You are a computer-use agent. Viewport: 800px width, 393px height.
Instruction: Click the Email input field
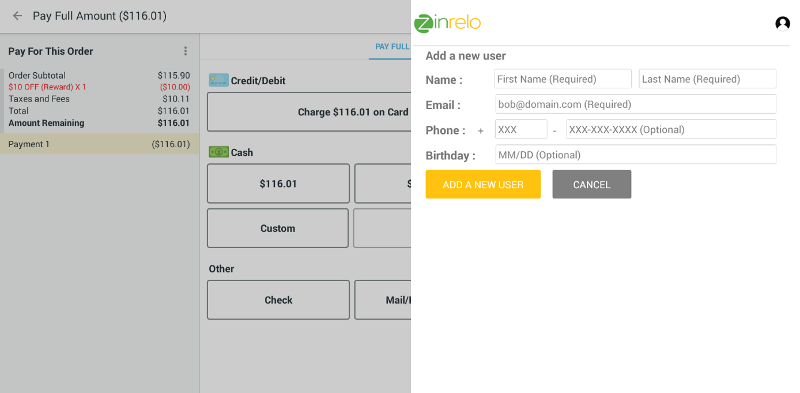click(636, 104)
